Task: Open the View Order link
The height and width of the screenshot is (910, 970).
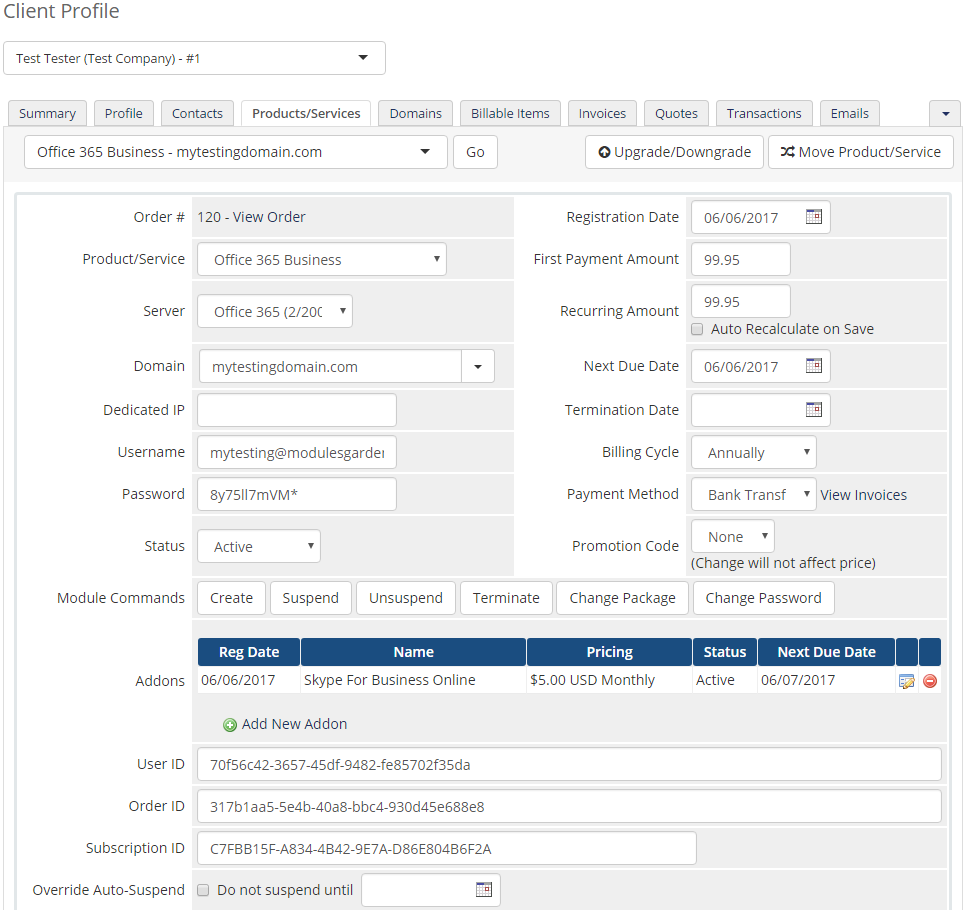Action: tap(269, 217)
